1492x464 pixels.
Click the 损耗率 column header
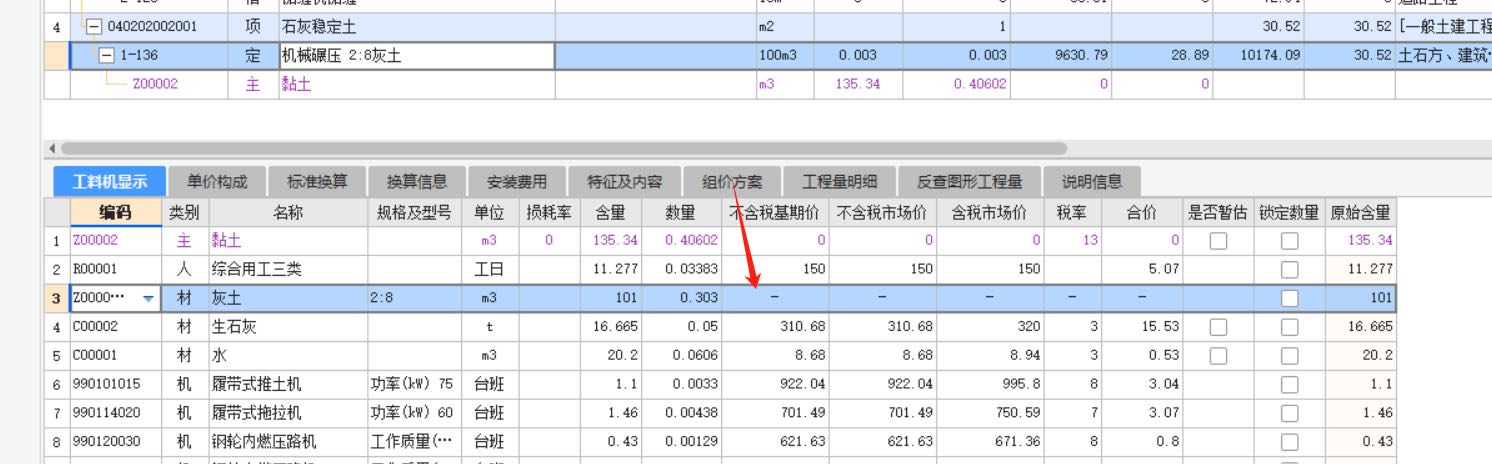(549, 212)
